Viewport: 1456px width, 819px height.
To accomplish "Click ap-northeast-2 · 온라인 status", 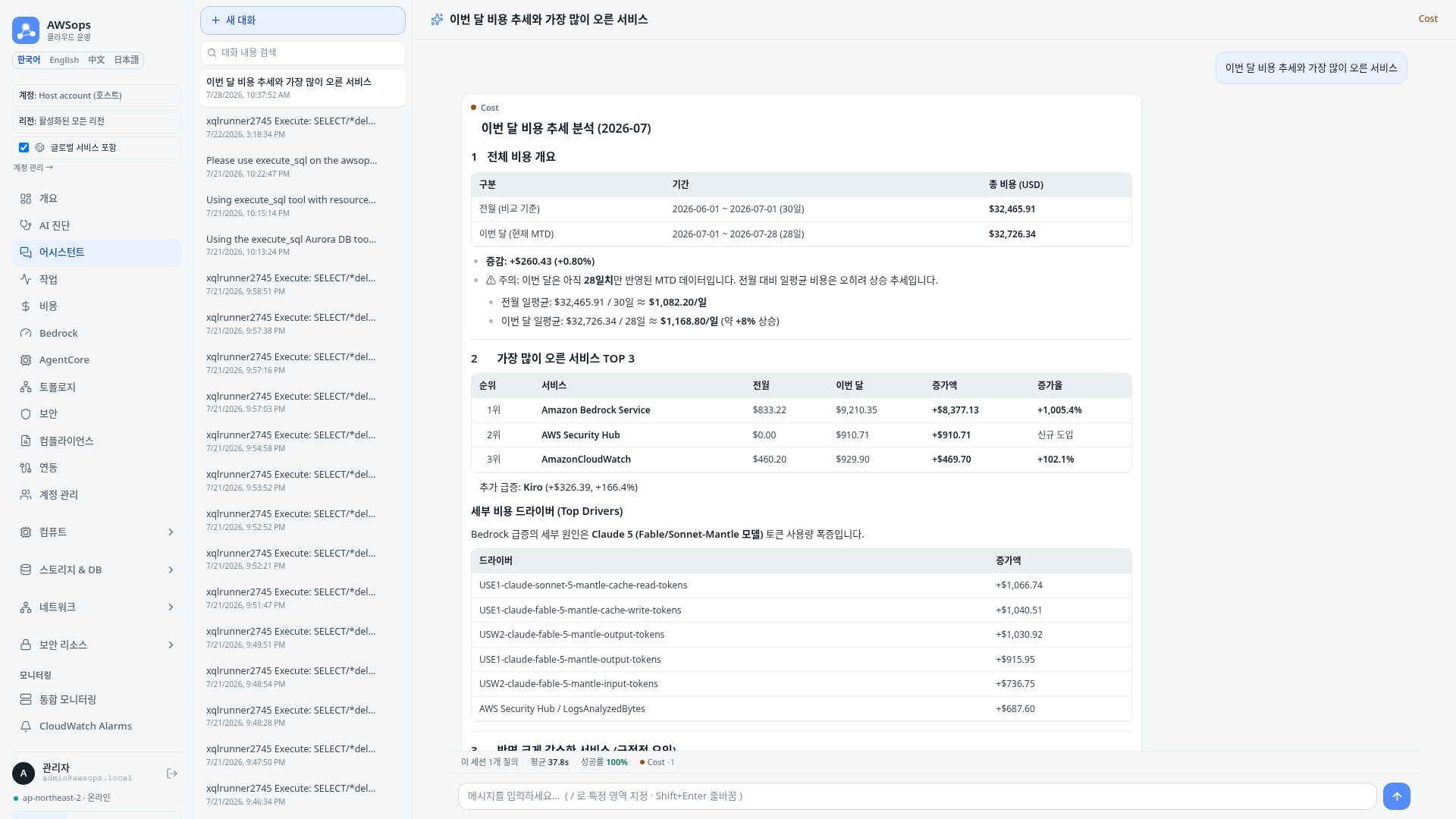I will pos(62,798).
